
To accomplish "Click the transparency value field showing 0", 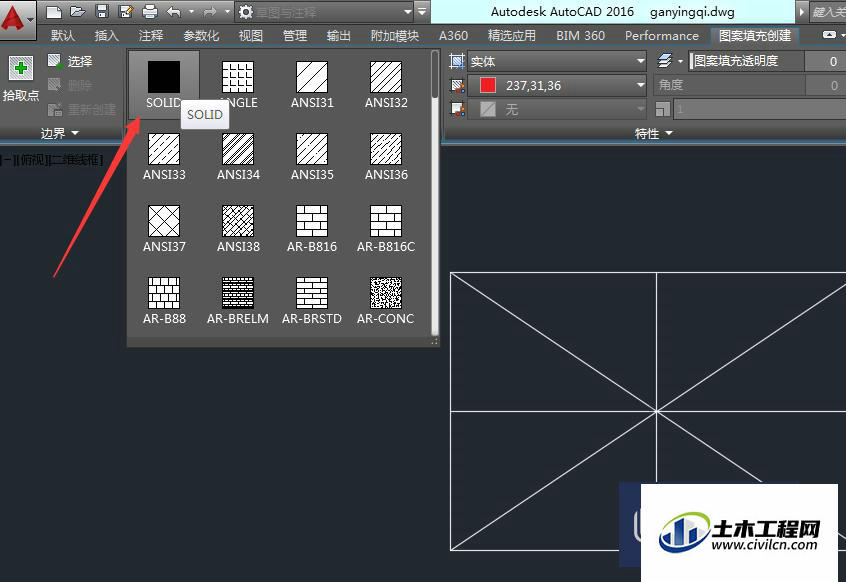I will click(825, 61).
